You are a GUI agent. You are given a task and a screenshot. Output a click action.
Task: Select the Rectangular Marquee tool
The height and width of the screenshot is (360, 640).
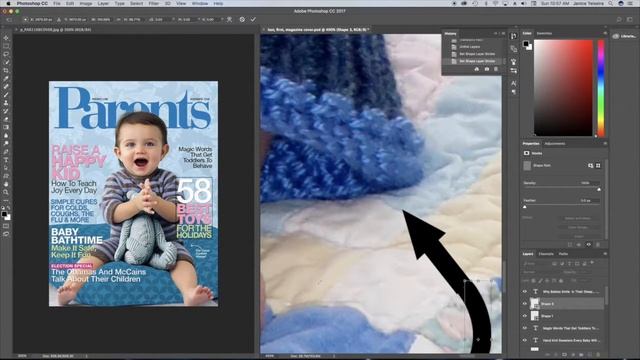pos(6,46)
